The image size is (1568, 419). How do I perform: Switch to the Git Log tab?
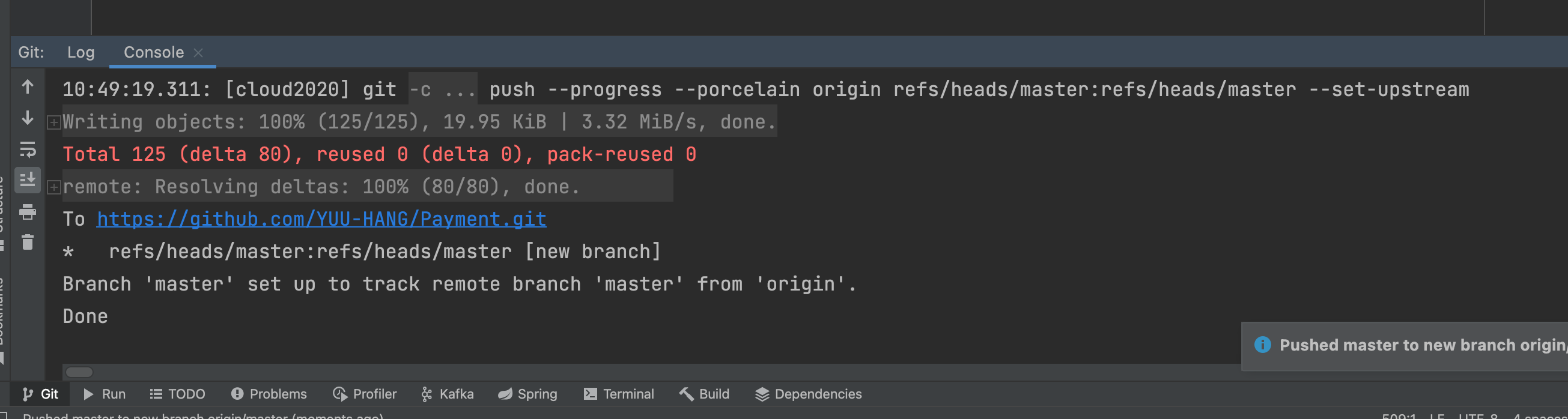81,52
